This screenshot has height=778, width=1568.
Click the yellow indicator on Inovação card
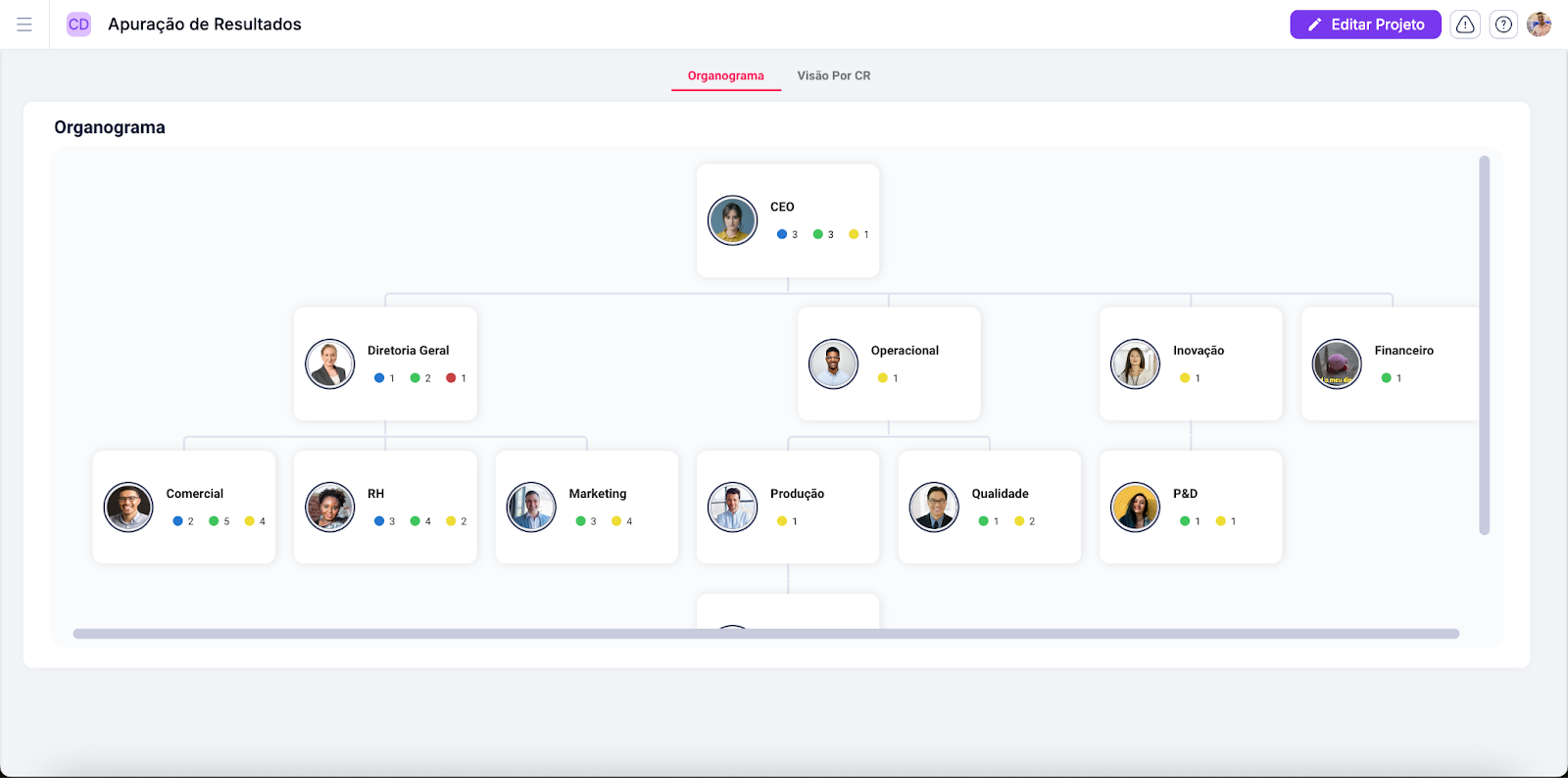(x=1185, y=378)
